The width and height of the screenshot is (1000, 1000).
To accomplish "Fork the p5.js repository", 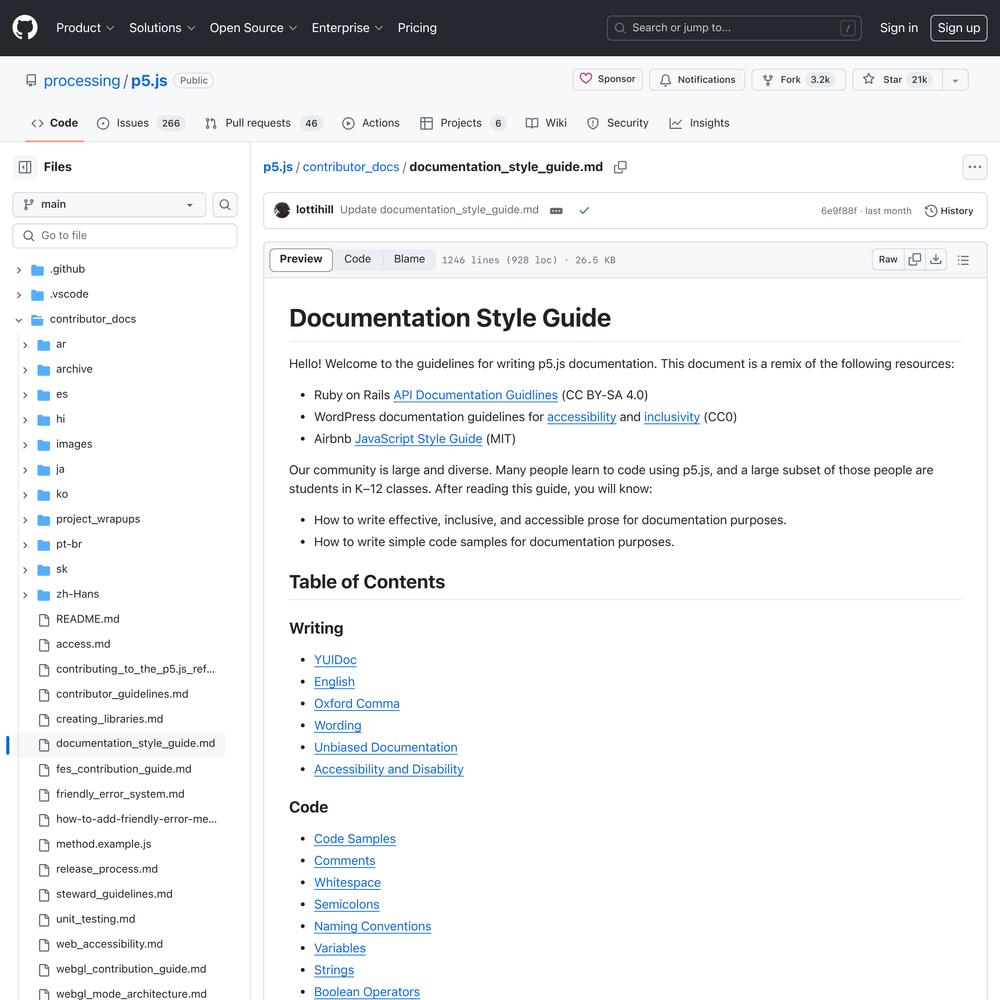I will coord(798,80).
